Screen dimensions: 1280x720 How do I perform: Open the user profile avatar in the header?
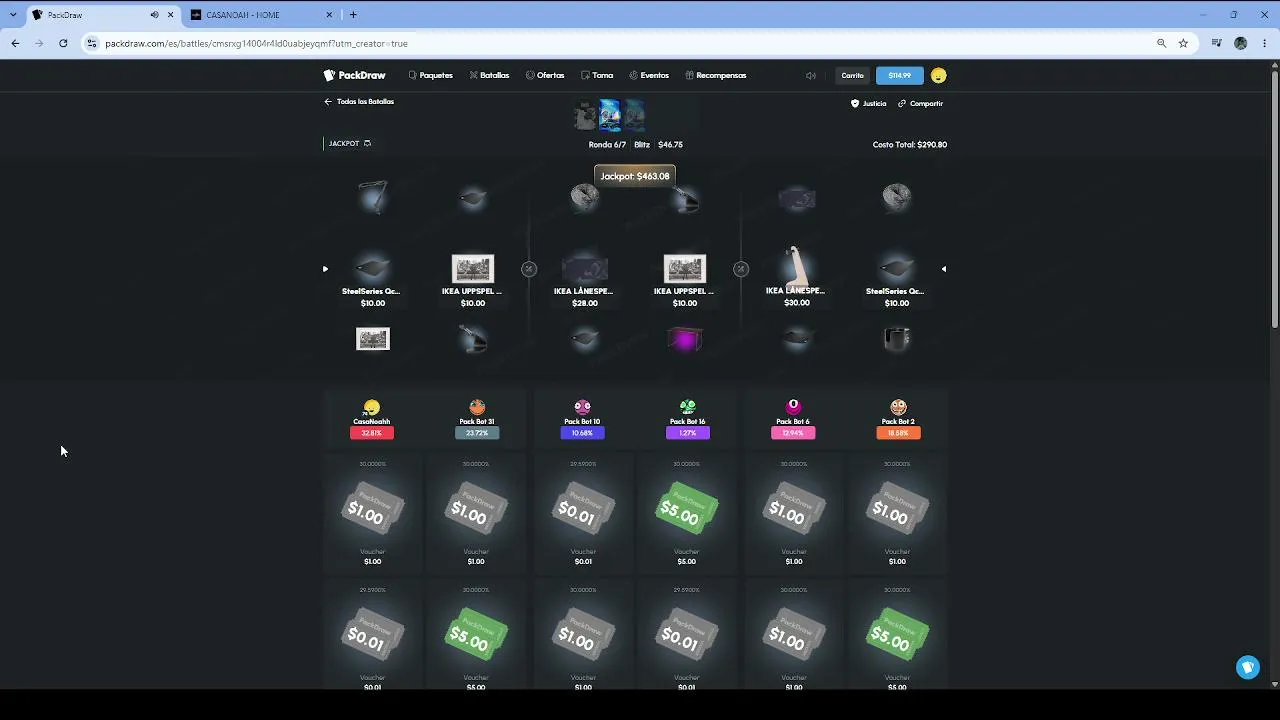click(938, 75)
